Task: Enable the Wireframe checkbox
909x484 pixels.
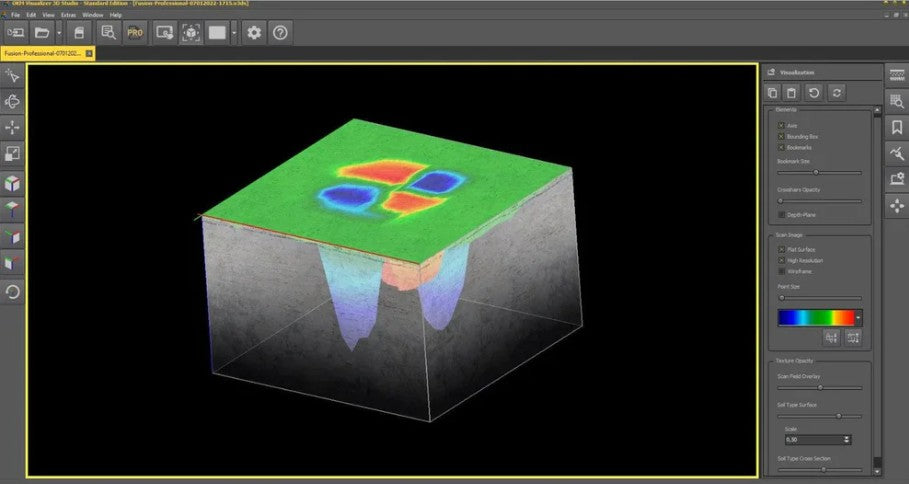Action: 781,270
